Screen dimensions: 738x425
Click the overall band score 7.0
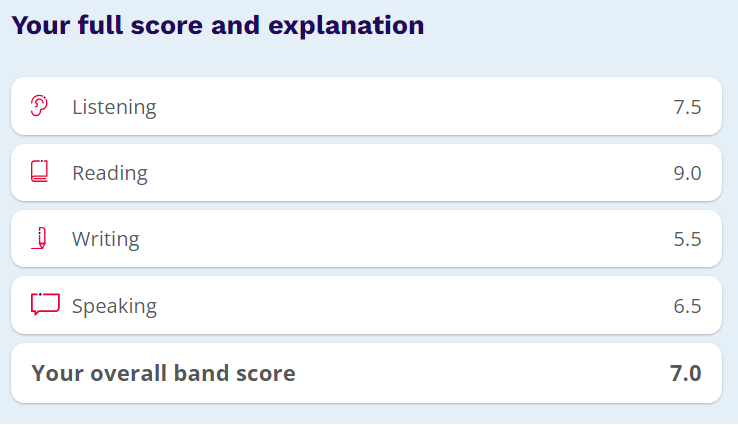click(686, 373)
